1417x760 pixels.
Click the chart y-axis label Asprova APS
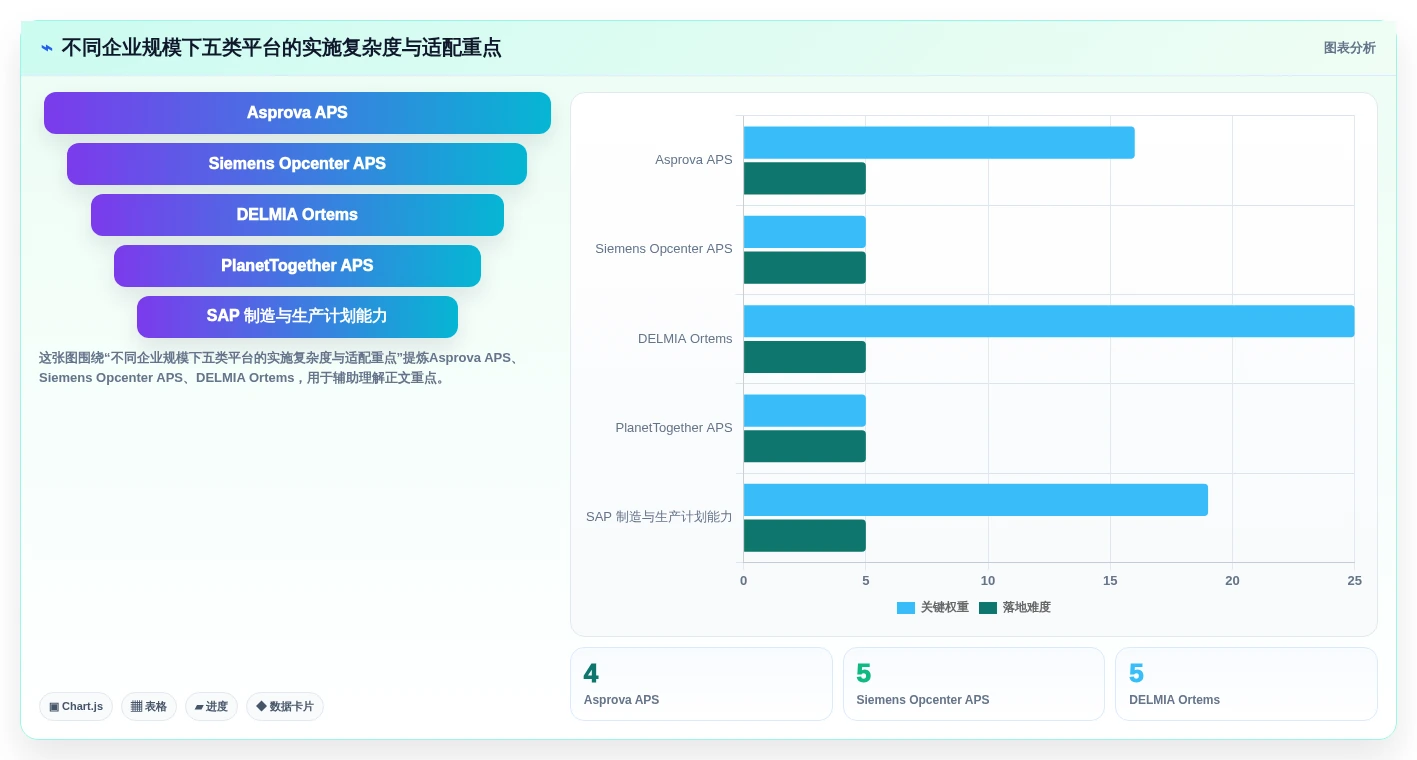[694, 160]
